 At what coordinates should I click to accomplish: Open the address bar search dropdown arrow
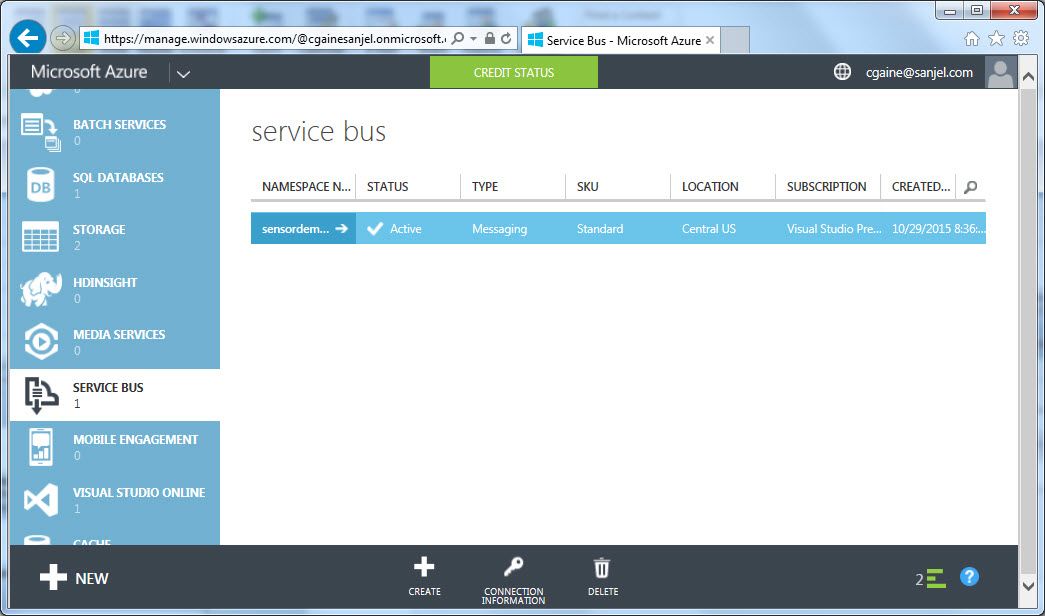pyautogui.click(x=473, y=39)
